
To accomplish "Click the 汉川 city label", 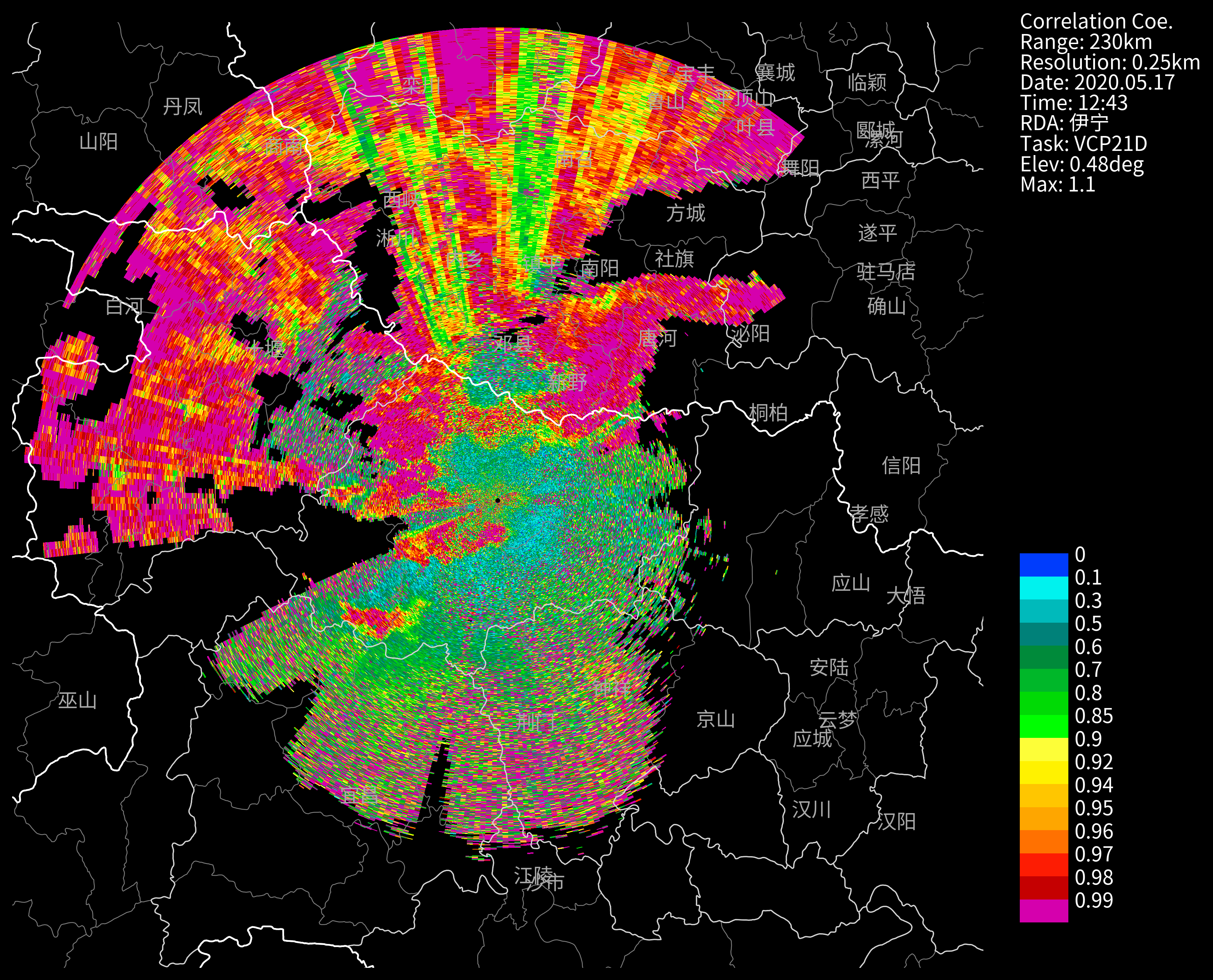I will click(x=812, y=810).
